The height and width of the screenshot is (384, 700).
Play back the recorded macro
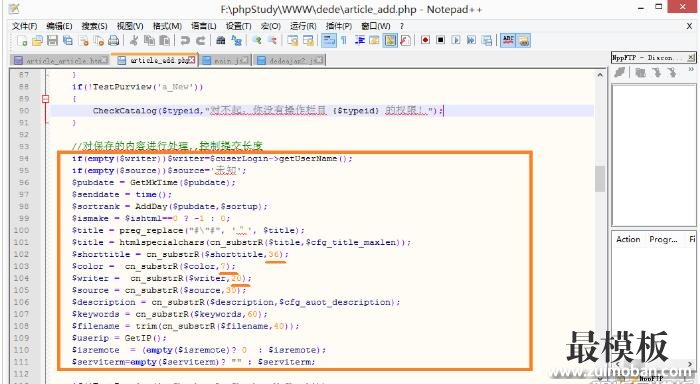pos(456,40)
